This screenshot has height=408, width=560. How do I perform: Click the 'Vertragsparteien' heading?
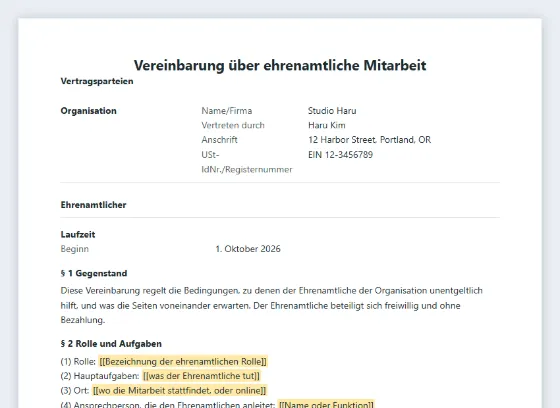pos(97,81)
